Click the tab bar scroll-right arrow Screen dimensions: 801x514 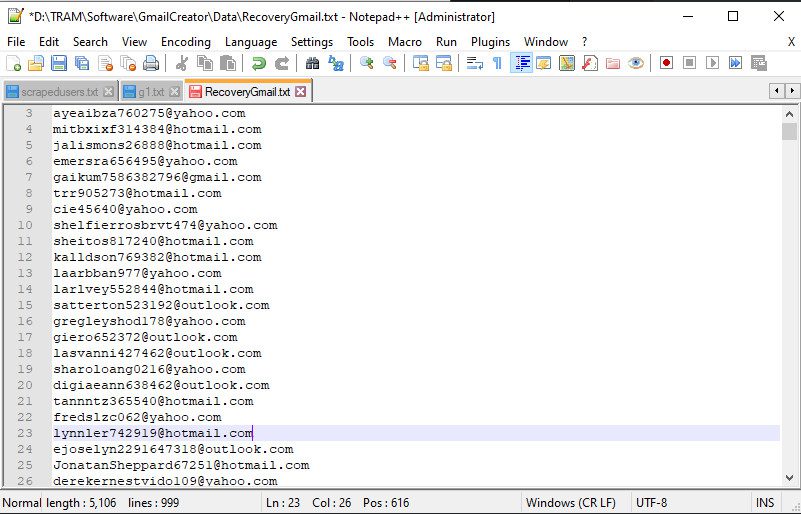tap(790, 92)
